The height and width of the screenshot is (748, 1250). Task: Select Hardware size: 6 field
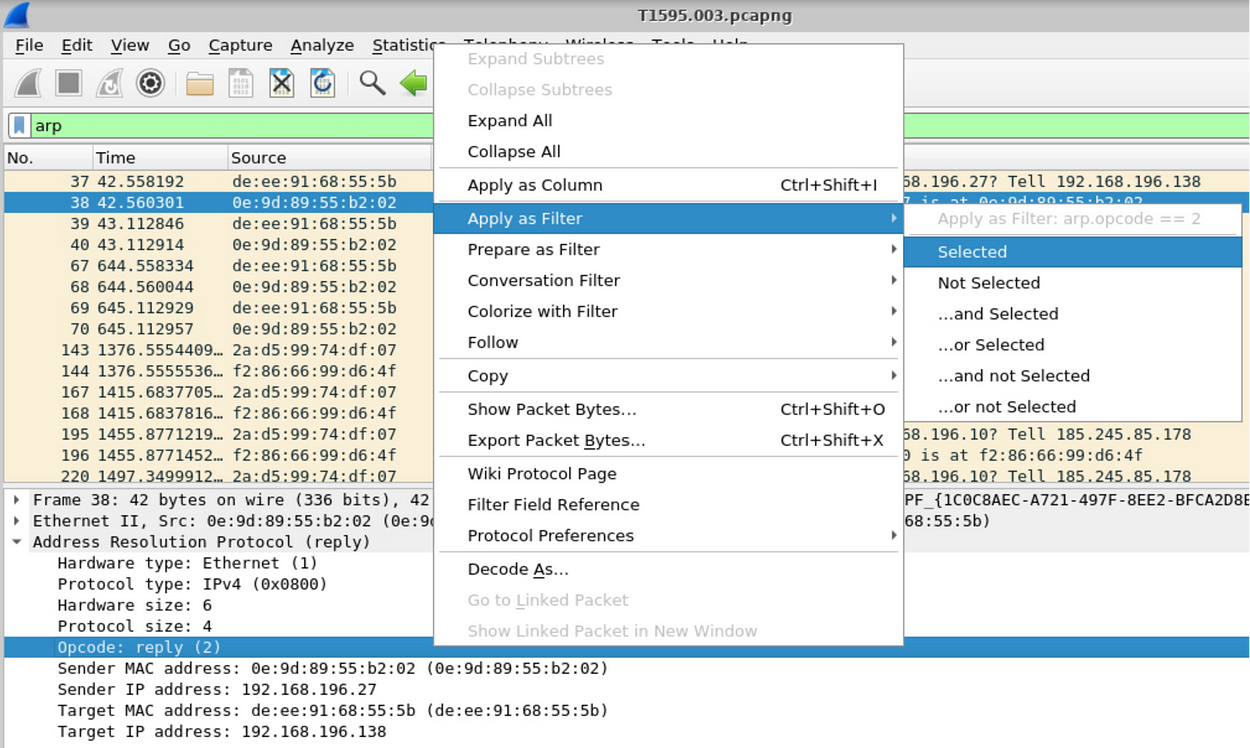[x=134, y=605]
